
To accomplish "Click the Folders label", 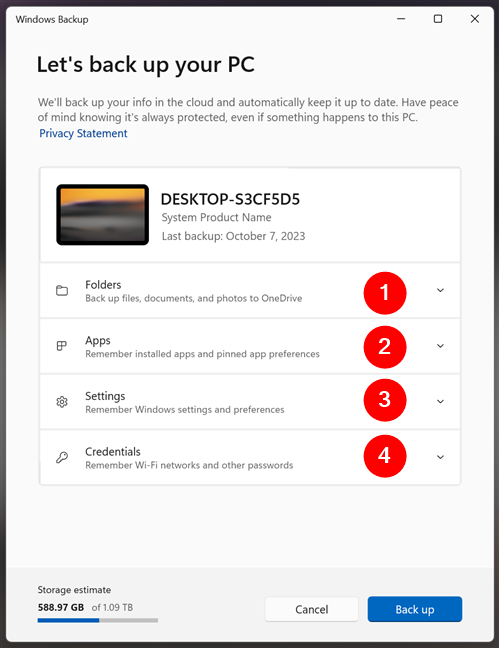I will [103, 285].
